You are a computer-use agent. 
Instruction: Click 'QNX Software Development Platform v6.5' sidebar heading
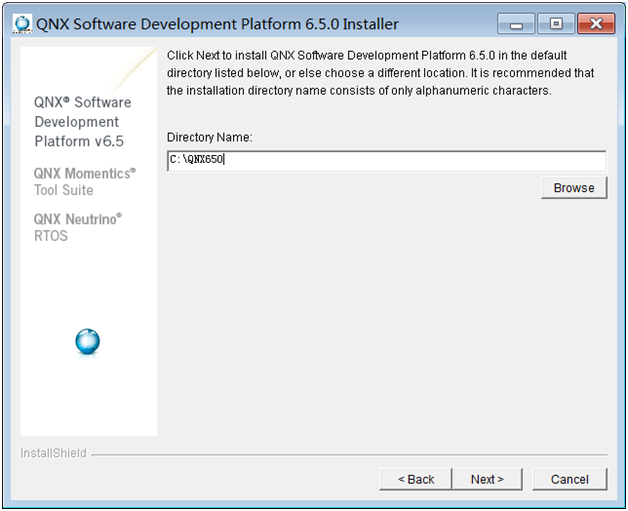tap(83, 122)
